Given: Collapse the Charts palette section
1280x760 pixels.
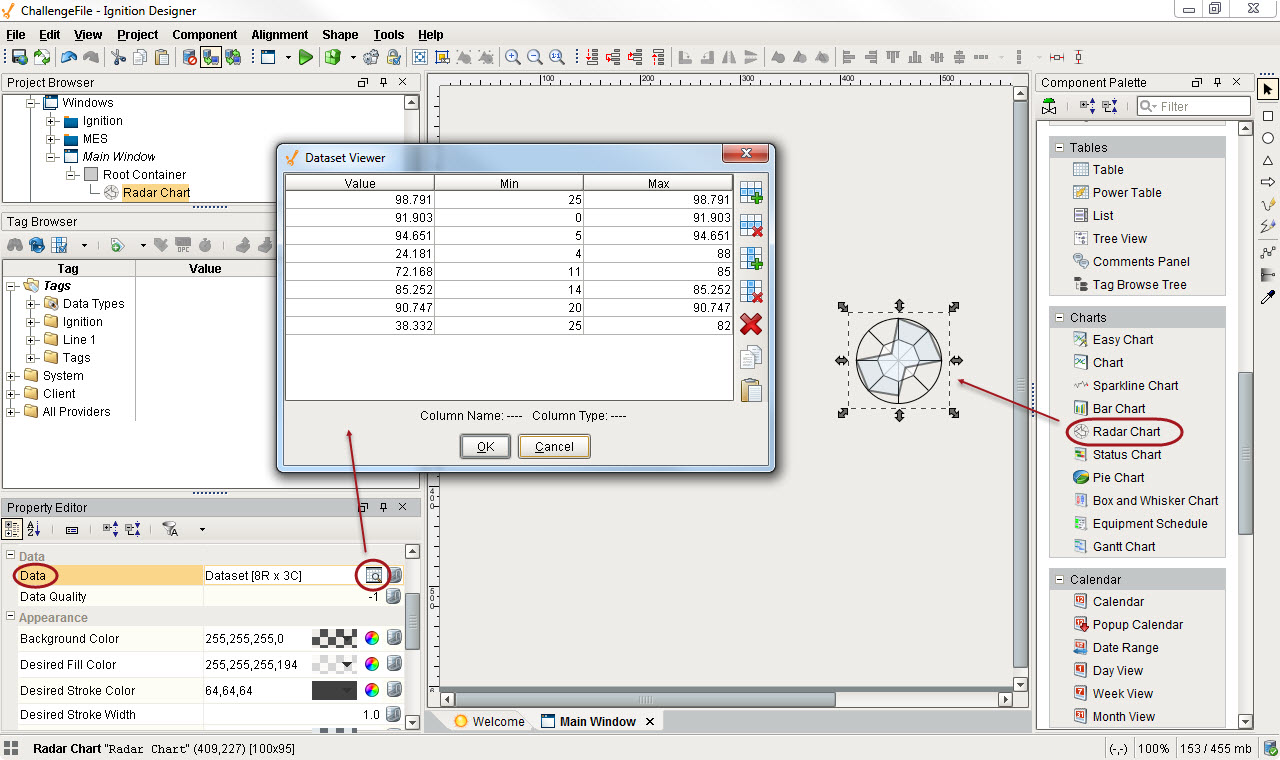Looking at the screenshot, I should [x=1059, y=317].
